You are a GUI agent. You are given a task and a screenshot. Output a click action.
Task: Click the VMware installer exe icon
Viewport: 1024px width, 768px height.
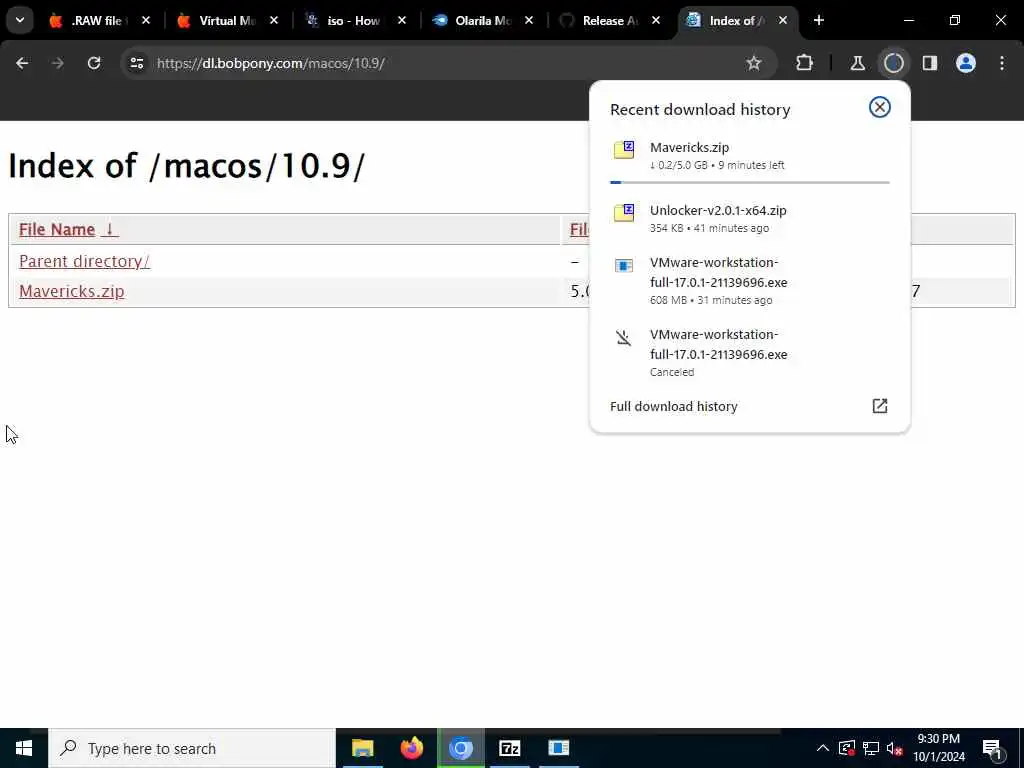tap(624, 265)
